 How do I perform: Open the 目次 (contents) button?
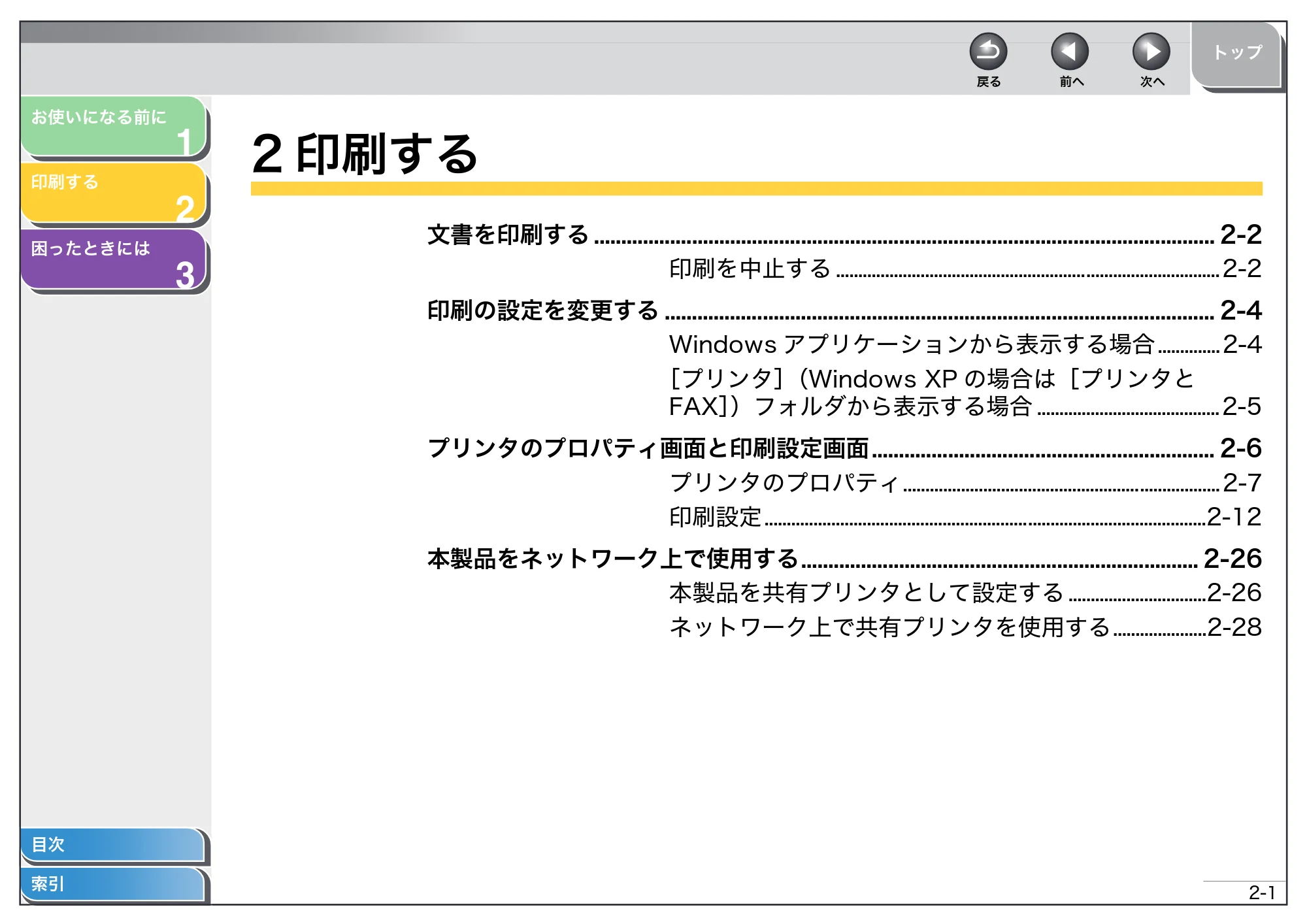point(112,844)
